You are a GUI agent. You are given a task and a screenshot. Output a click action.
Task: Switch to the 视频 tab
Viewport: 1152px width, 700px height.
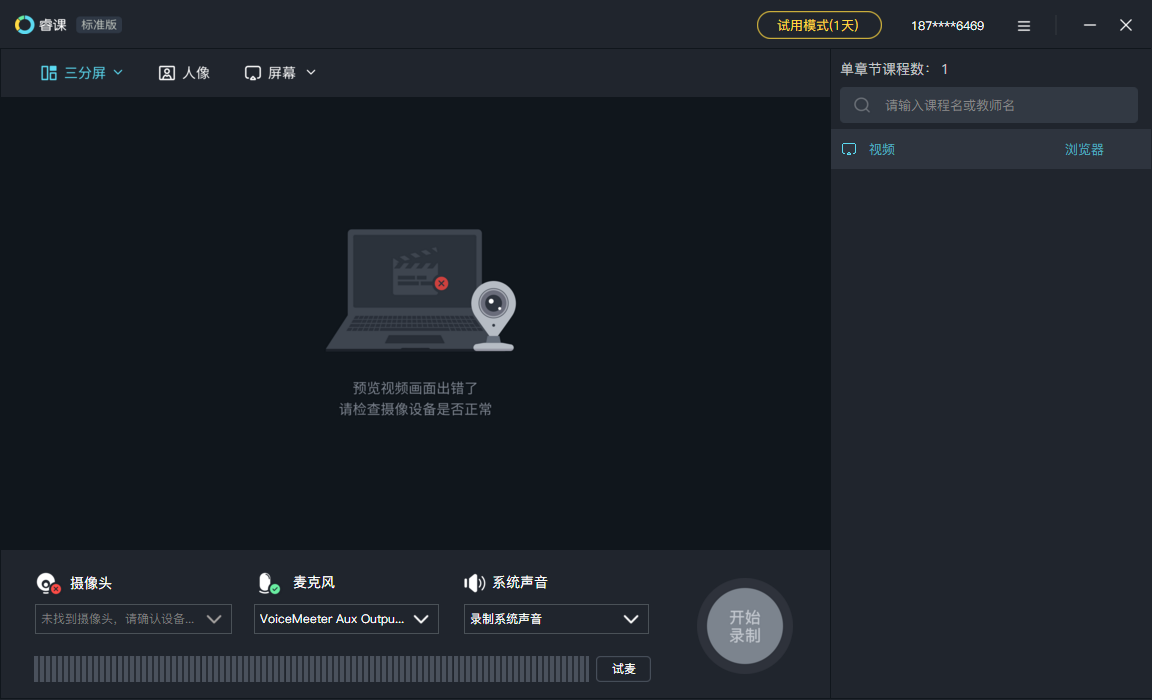point(881,148)
